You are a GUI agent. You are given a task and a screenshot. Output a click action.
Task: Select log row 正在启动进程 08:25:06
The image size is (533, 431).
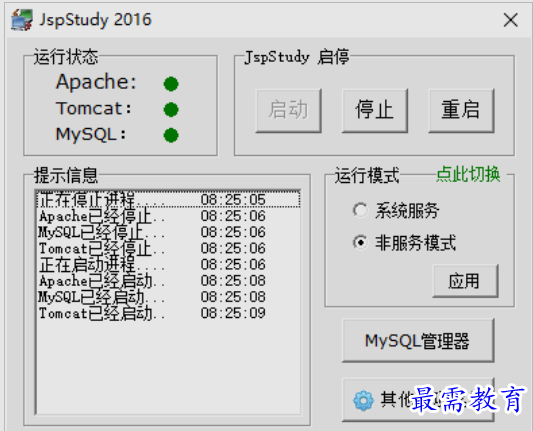[x=168, y=264]
